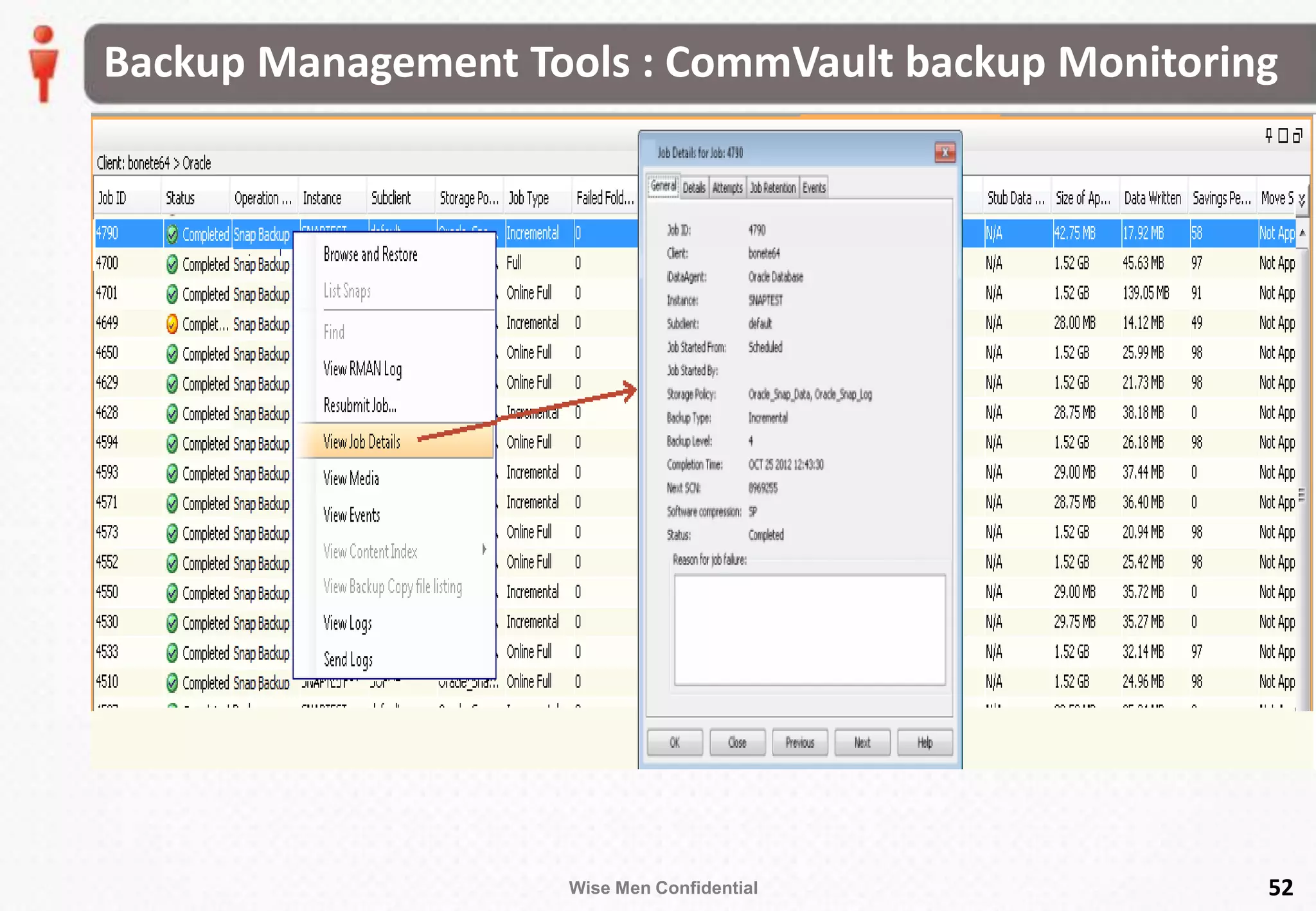Click the Failed Fold... column header
Image resolution: width=1316 pixels, height=911 pixels.
[x=605, y=199]
